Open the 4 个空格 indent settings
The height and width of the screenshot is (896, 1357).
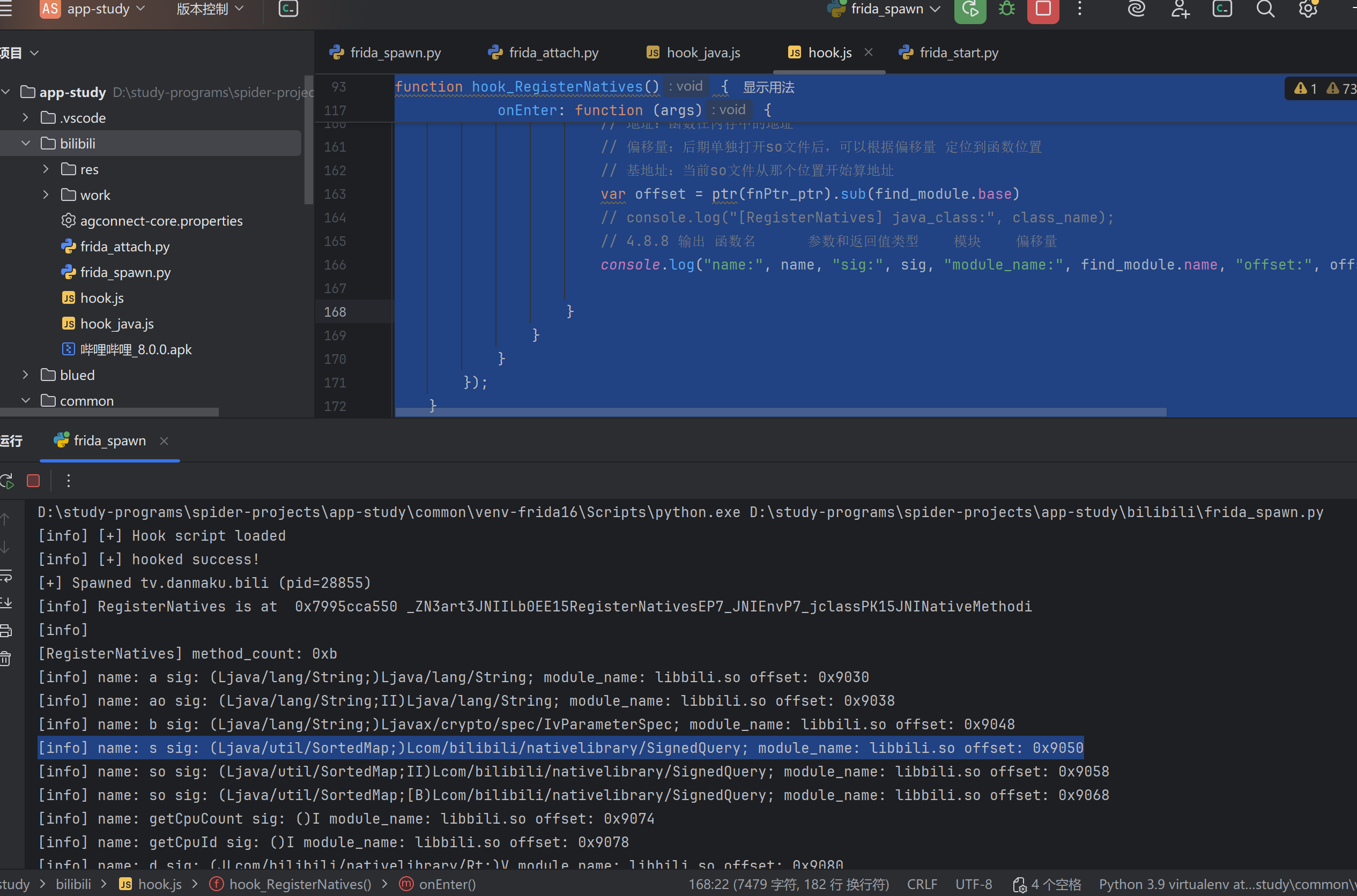1047,885
